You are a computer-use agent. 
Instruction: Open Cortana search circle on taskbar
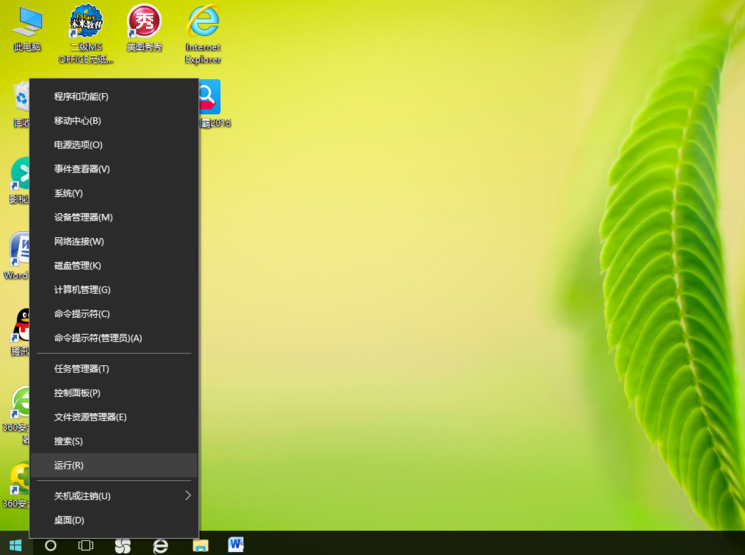(x=51, y=545)
